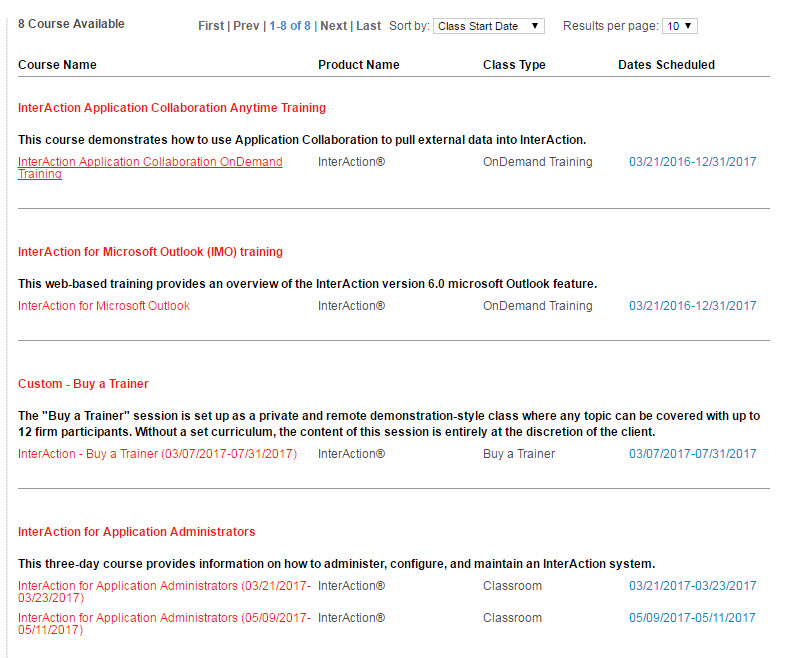Click Classroom cell for the 03/21/2017 class
The image size is (794, 658).
click(512, 586)
